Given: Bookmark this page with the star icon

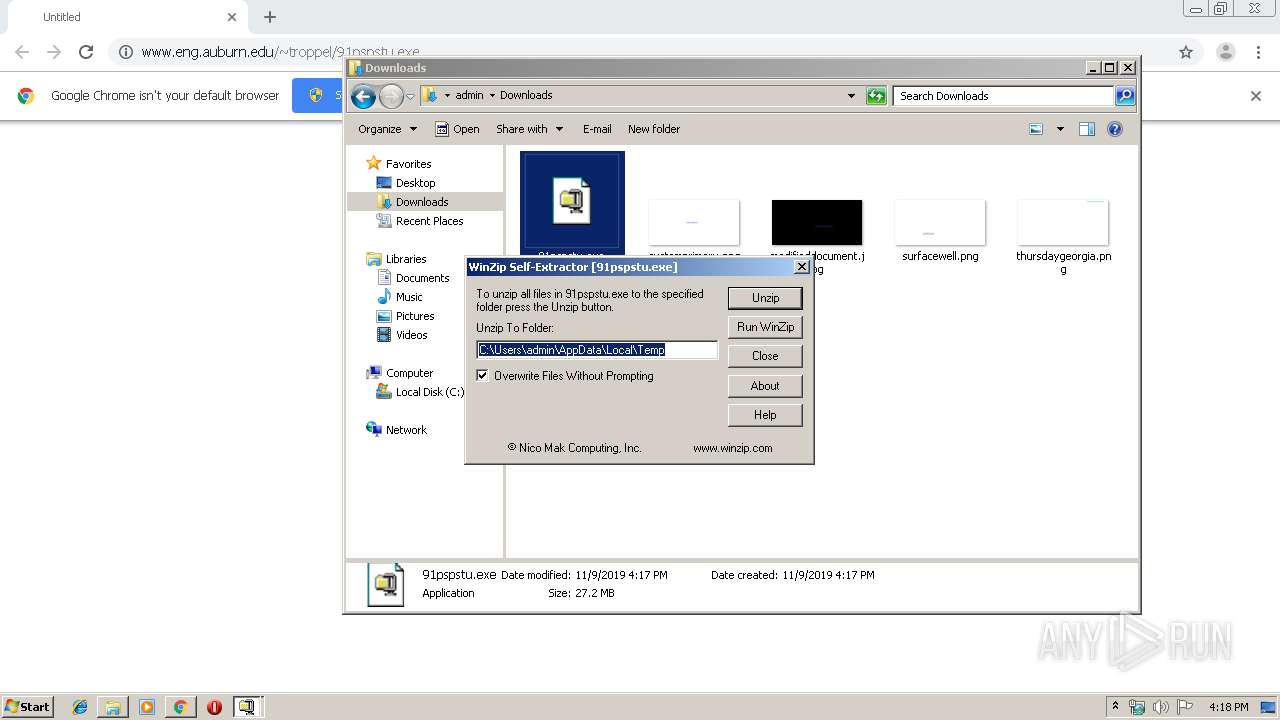Looking at the screenshot, I should click(x=1186, y=52).
